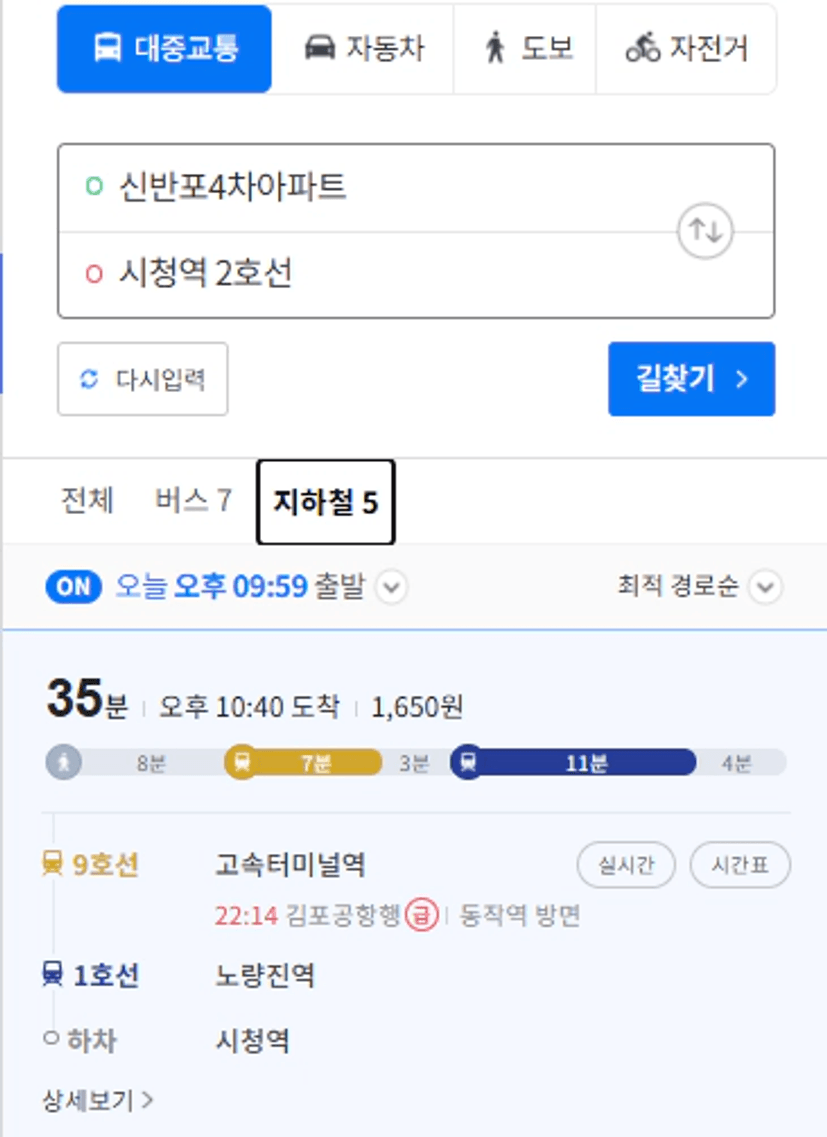This screenshot has width=827, height=1137.
Task: Click the navy Line 1 subway segment icon
Action: [x=469, y=763]
